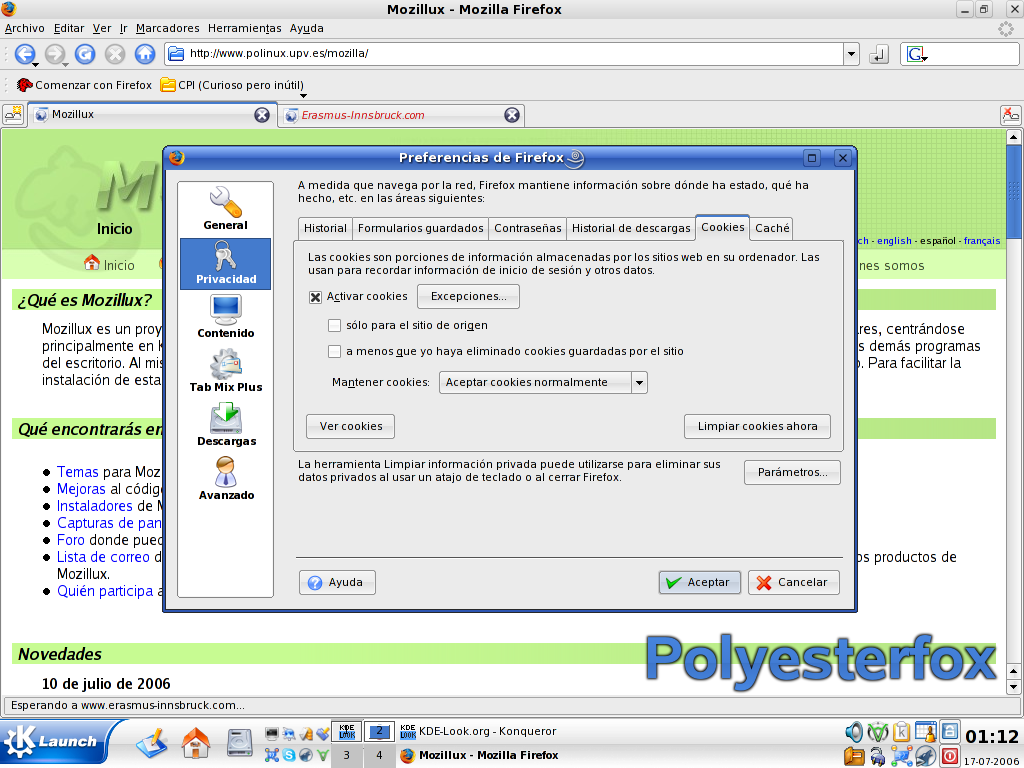Click the KDE Launch menu button

56,743
